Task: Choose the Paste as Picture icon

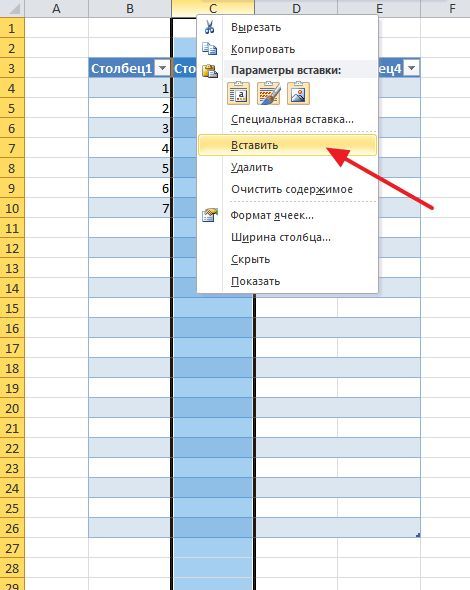Action: [298, 93]
